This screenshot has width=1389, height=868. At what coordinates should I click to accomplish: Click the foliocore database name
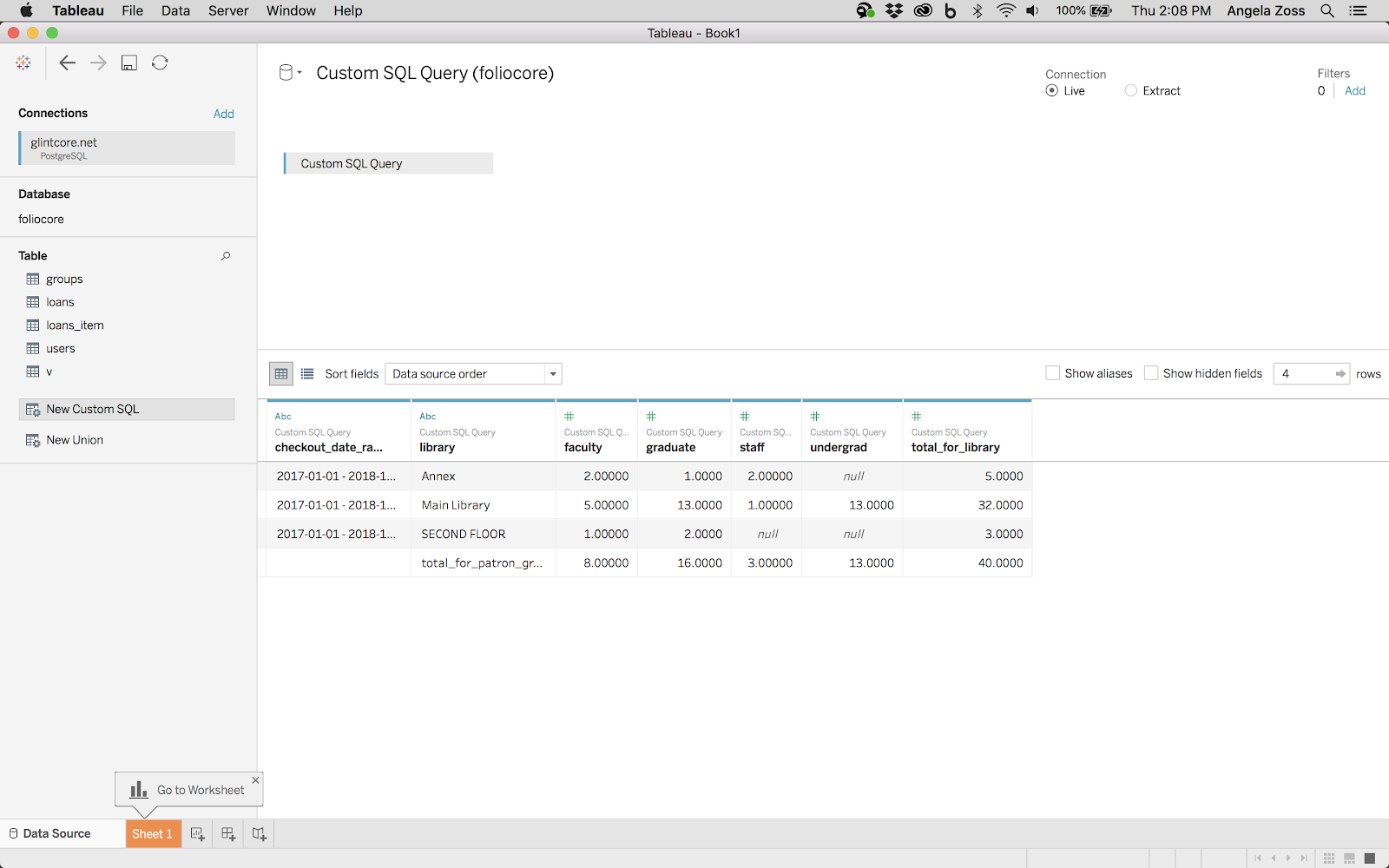click(x=41, y=219)
